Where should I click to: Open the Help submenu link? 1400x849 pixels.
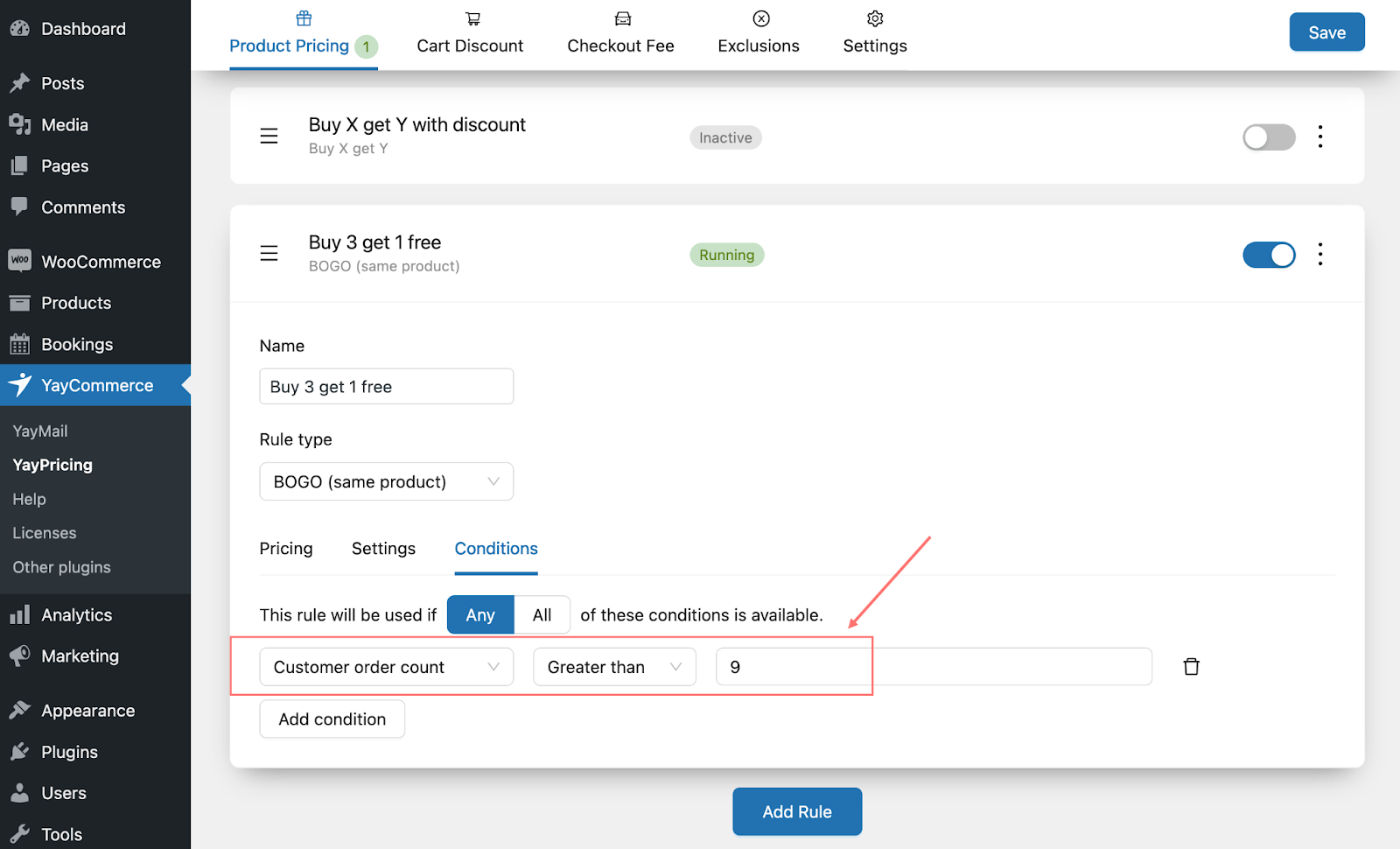click(x=29, y=499)
